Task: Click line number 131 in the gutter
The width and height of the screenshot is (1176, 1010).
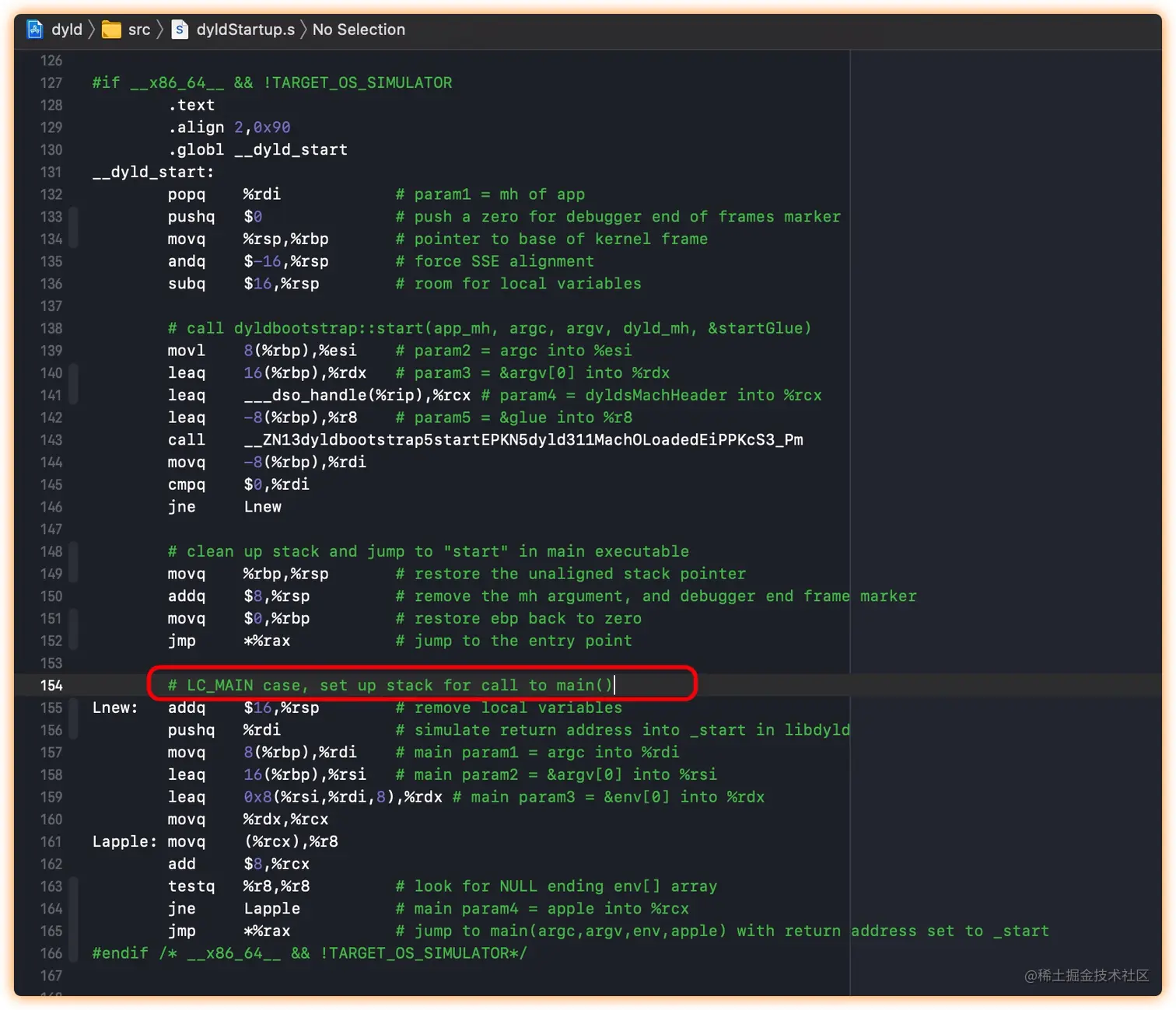Action: [x=51, y=172]
